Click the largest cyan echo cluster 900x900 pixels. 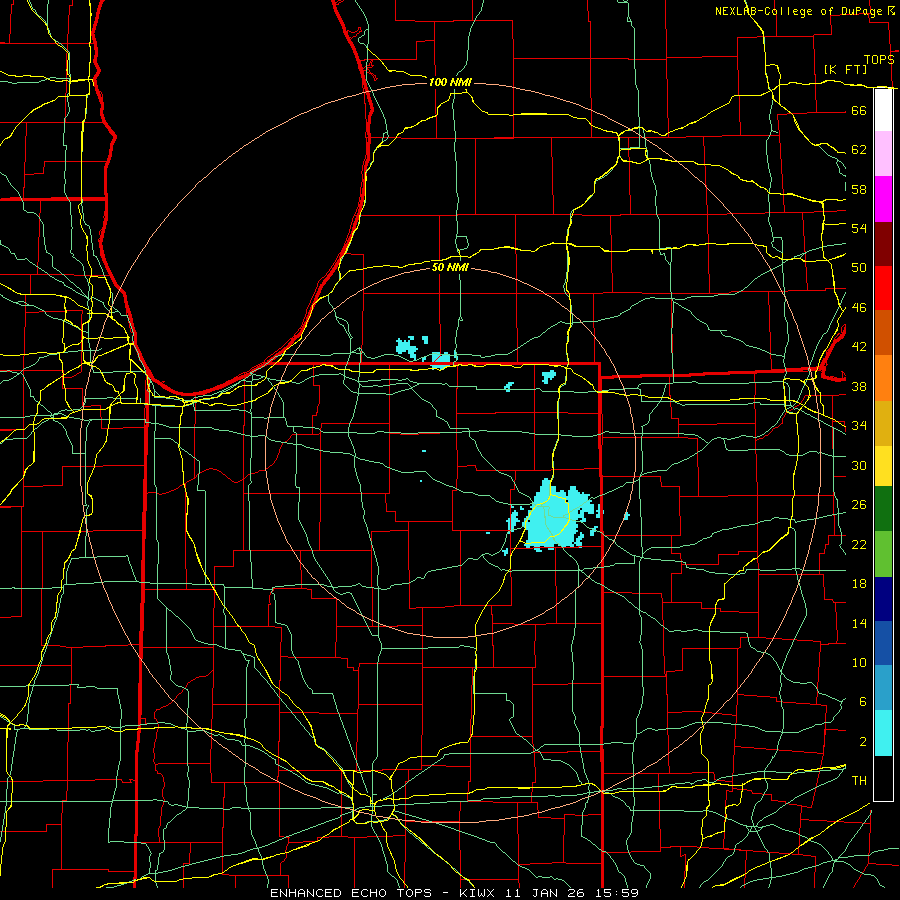click(552, 515)
